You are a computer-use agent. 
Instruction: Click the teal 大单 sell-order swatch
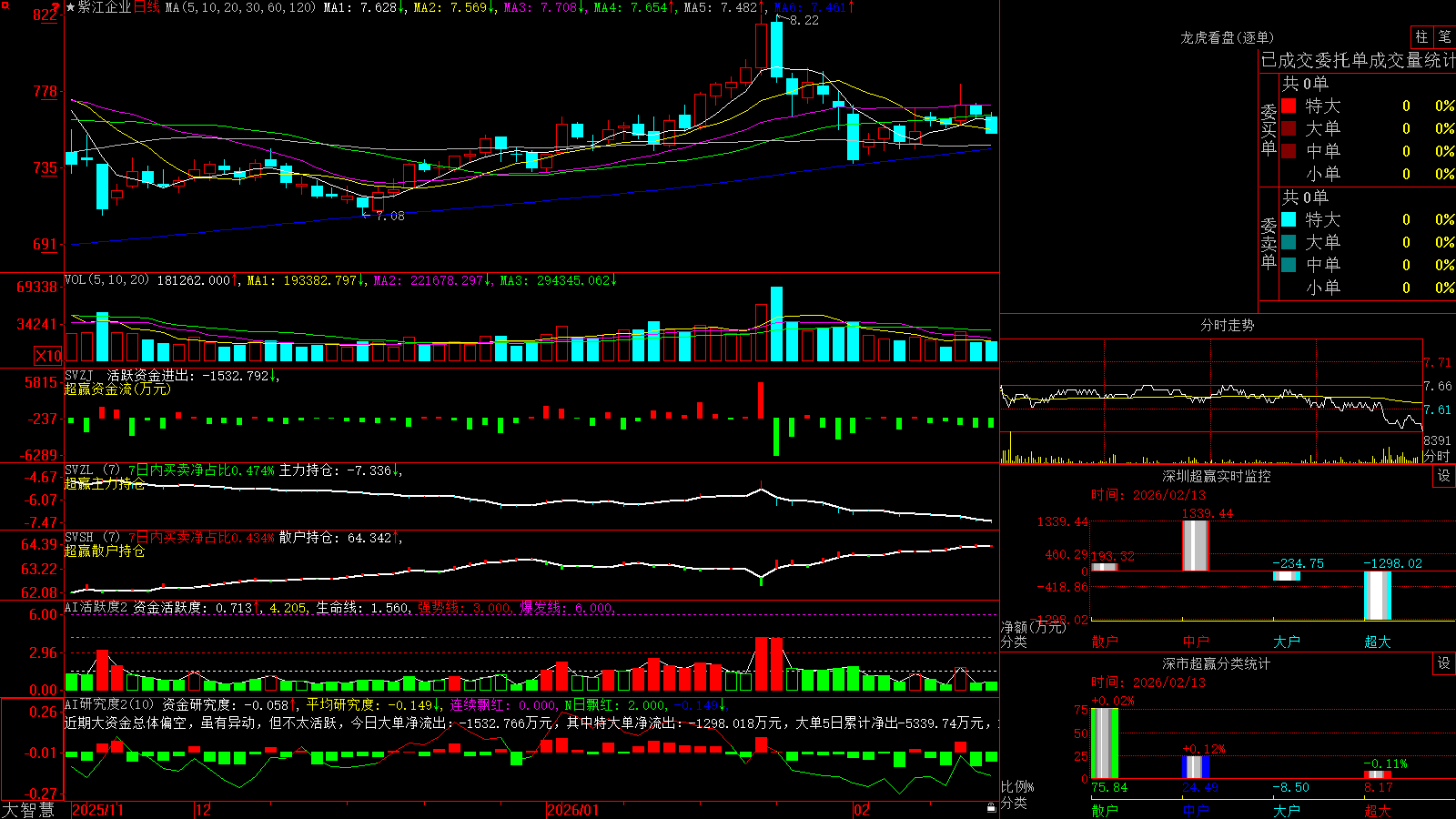[1289, 242]
